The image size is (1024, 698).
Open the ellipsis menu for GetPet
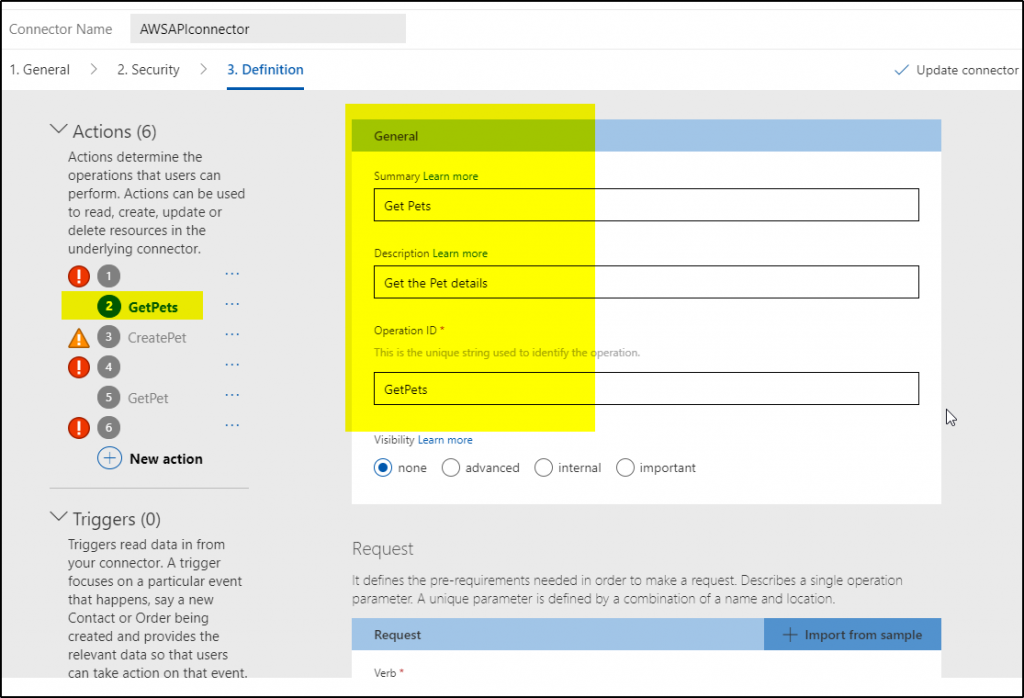pyautogui.click(x=232, y=394)
